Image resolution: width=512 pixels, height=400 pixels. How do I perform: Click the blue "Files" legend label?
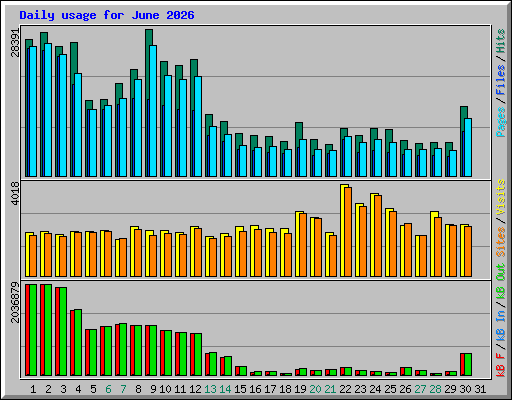[x=501, y=80]
